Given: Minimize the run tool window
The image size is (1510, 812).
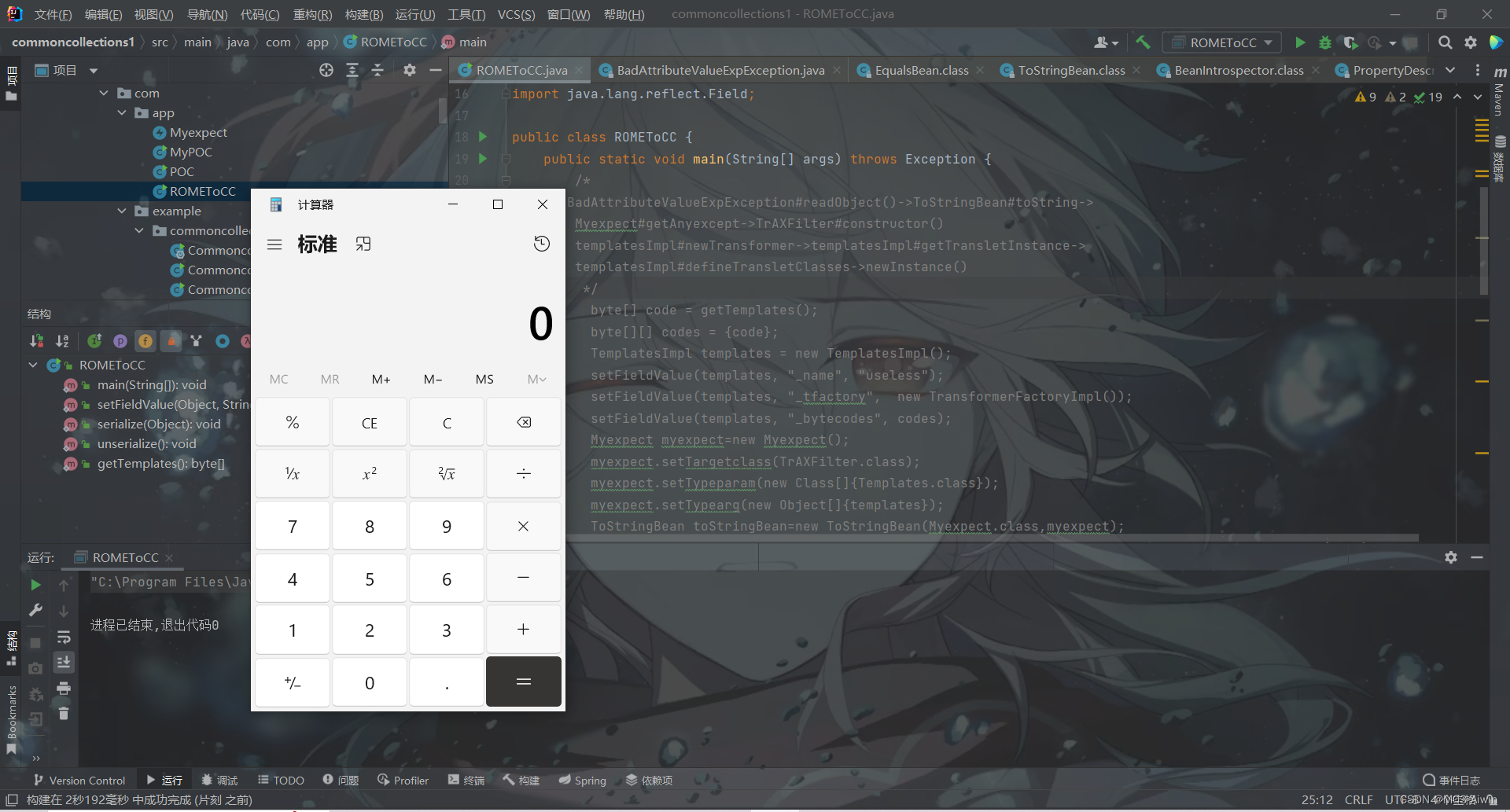Looking at the screenshot, I should point(1477,557).
